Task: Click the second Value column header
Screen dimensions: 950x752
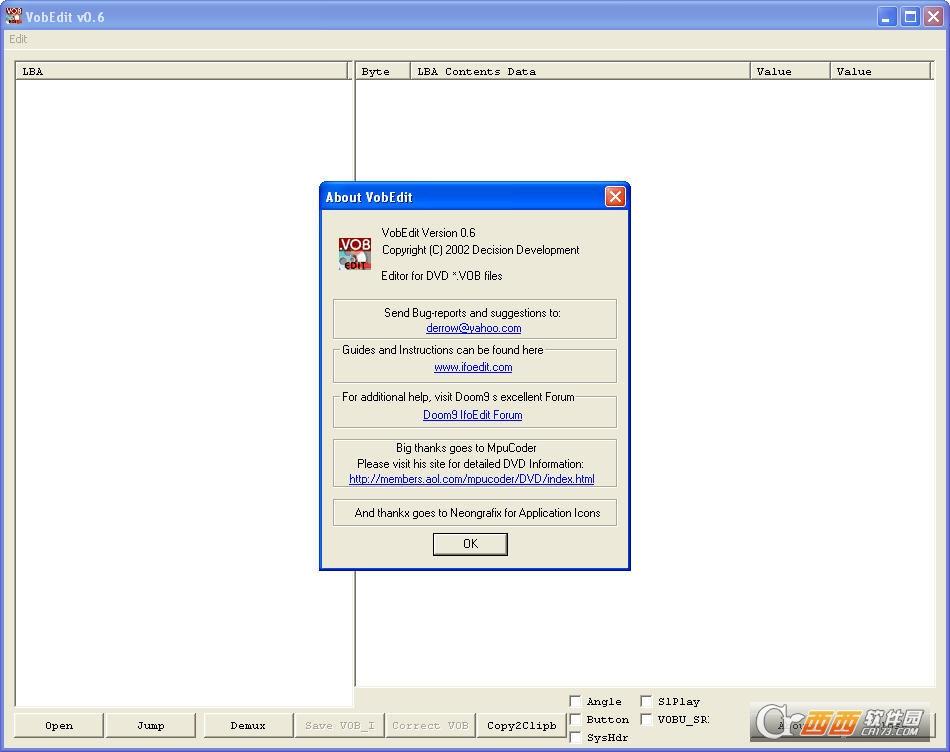Action: click(x=880, y=71)
